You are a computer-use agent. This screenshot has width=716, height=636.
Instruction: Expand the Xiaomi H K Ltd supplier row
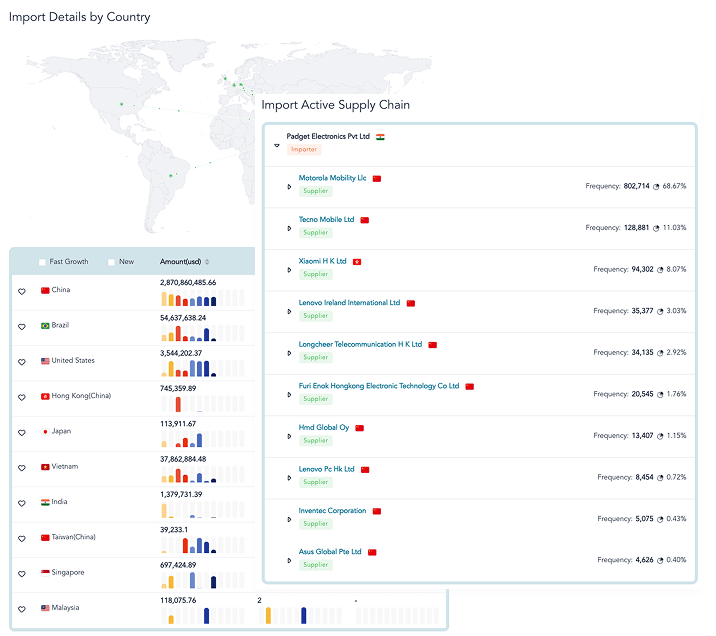pyautogui.click(x=289, y=270)
